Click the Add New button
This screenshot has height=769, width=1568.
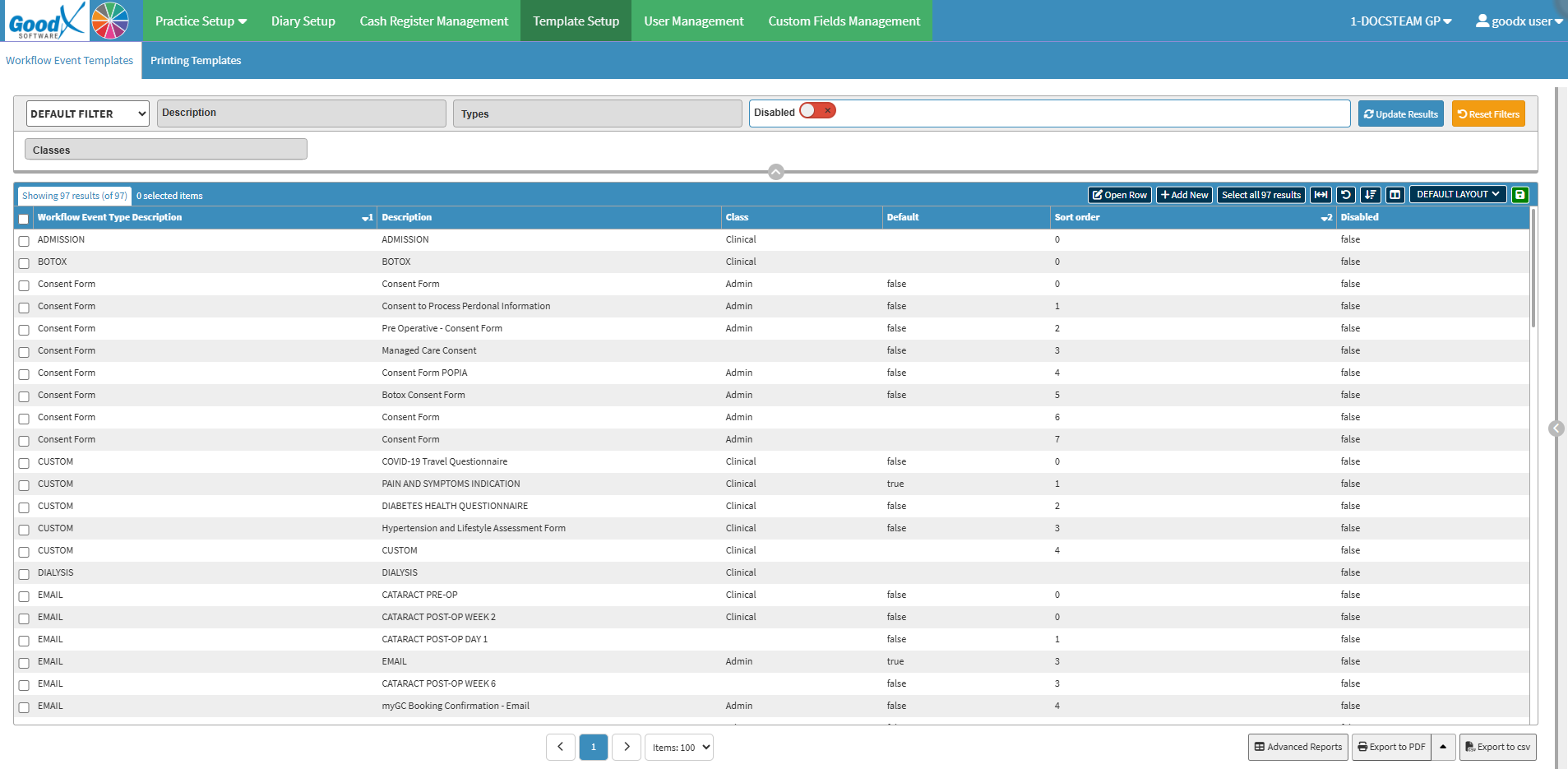[1184, 195]
